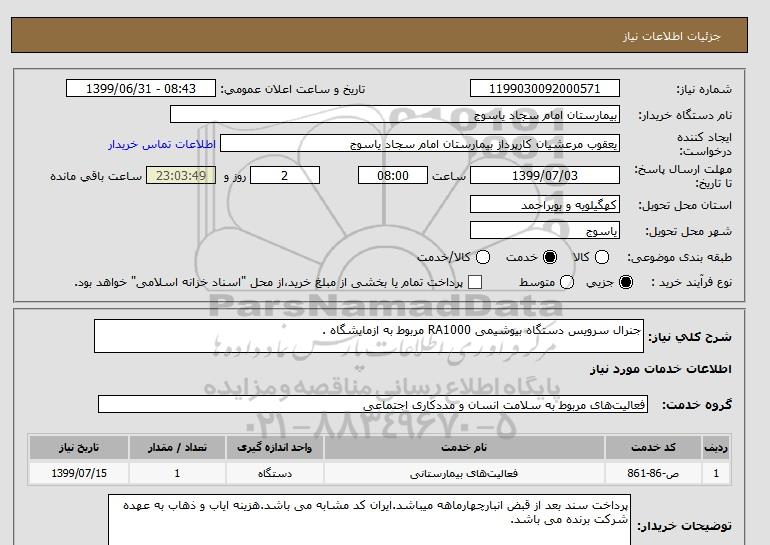Choose the جزیی purchase type radio
This screenshot has width=770, height=545.
[626, 282]
